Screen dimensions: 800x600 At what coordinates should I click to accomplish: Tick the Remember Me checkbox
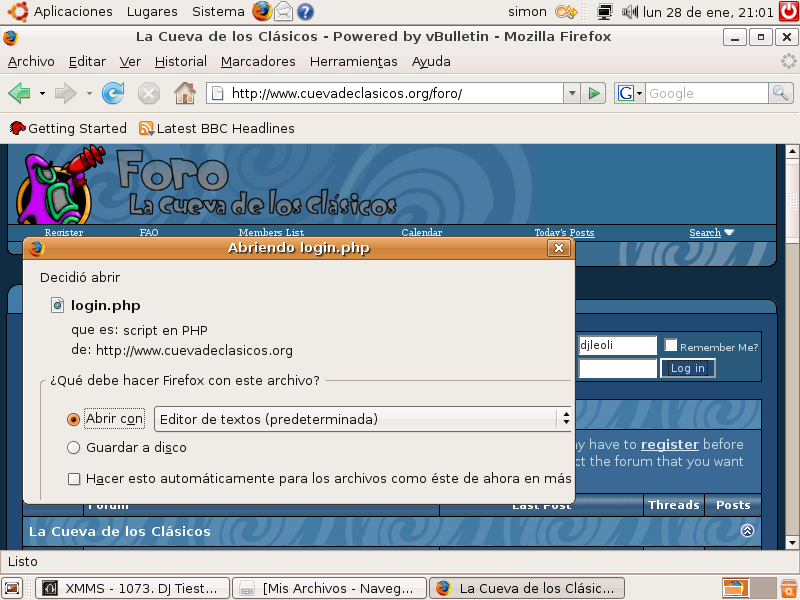(670, 345)
